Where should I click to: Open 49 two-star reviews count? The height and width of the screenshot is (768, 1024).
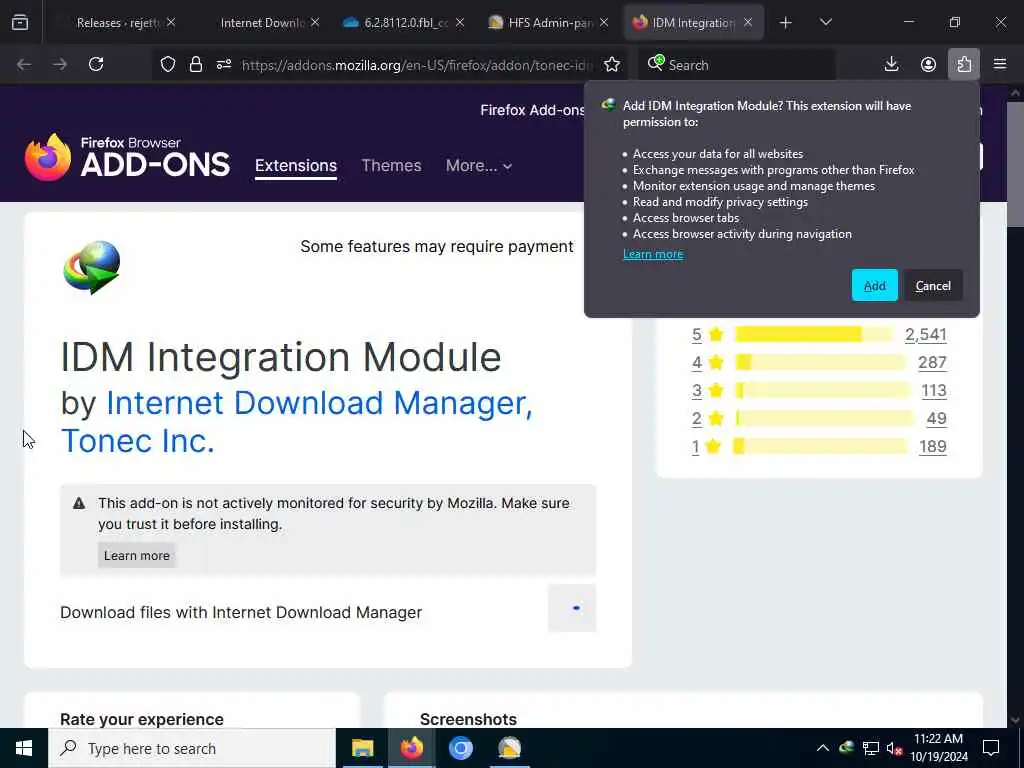click(936, 419)
